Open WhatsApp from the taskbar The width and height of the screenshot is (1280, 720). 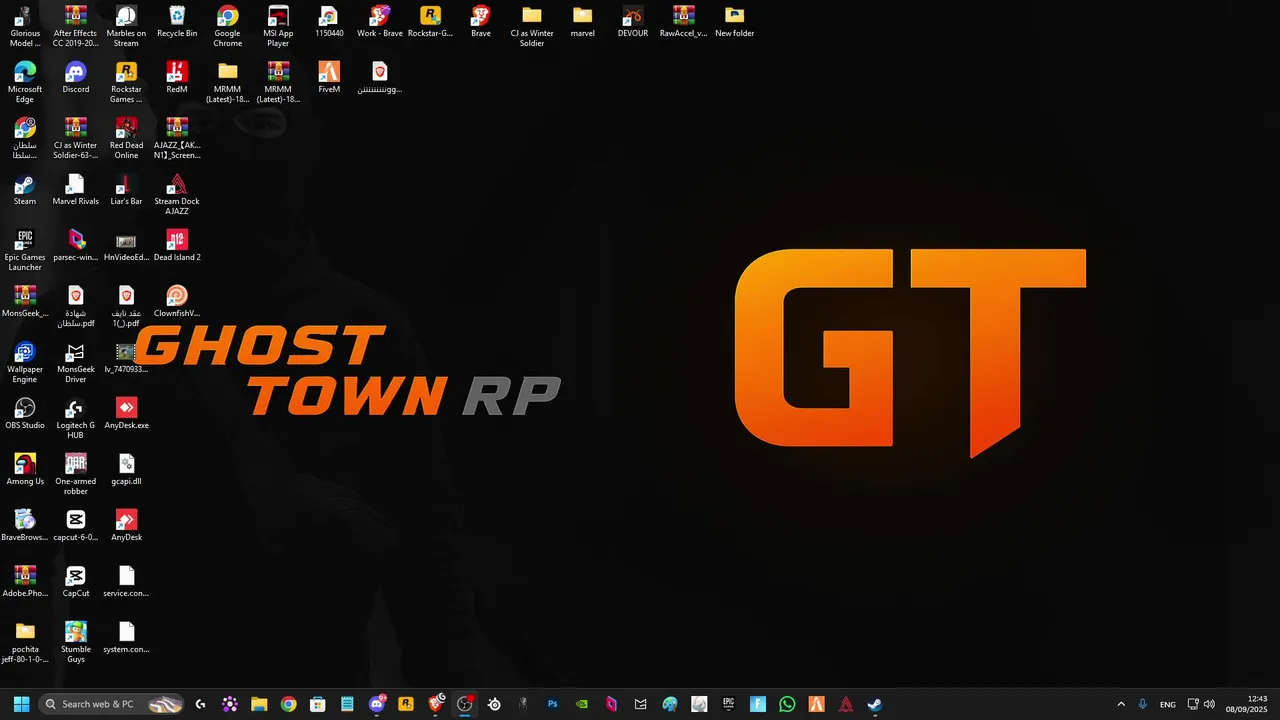point(787,704)
